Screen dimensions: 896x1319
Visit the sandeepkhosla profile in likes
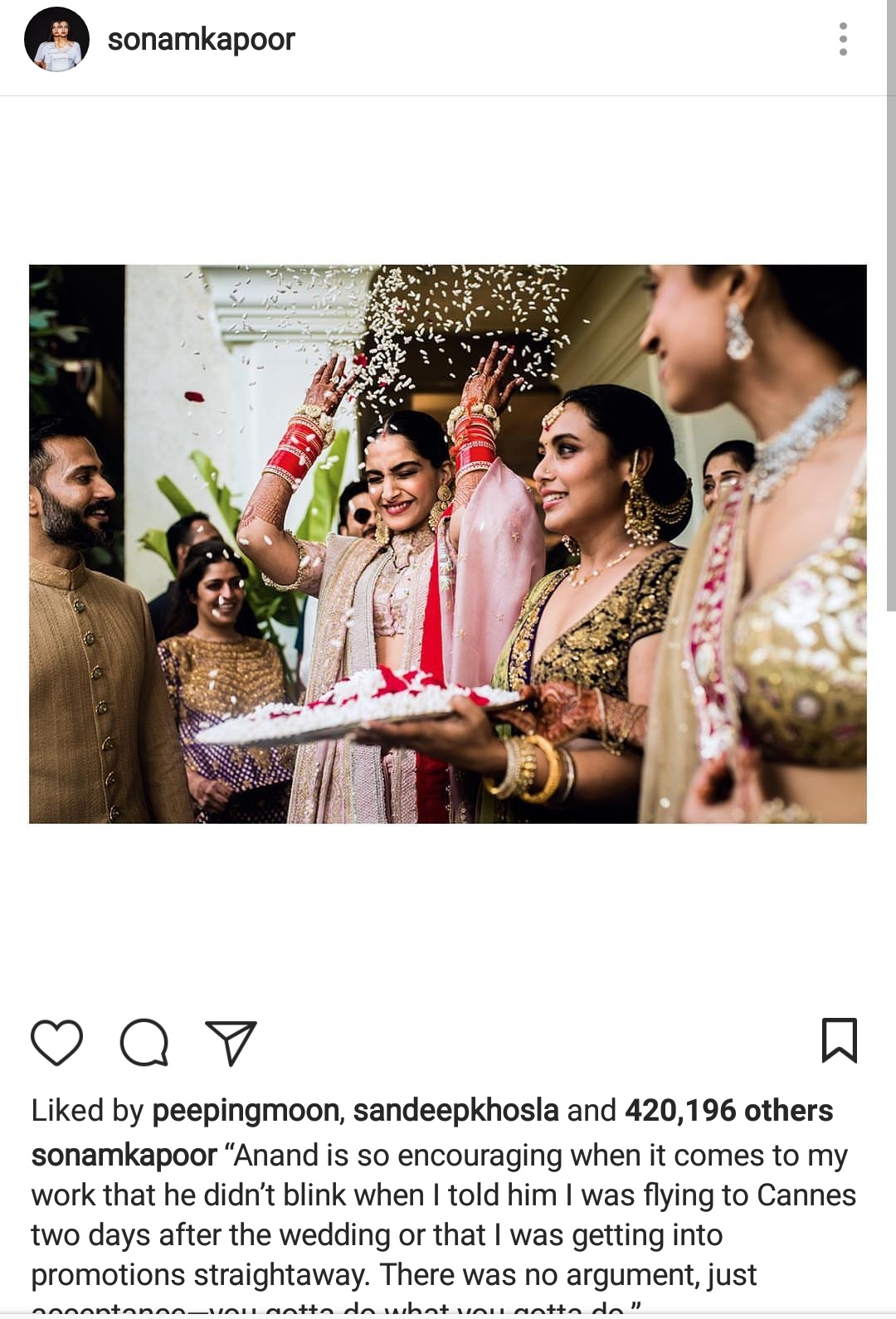[456, 1111]
